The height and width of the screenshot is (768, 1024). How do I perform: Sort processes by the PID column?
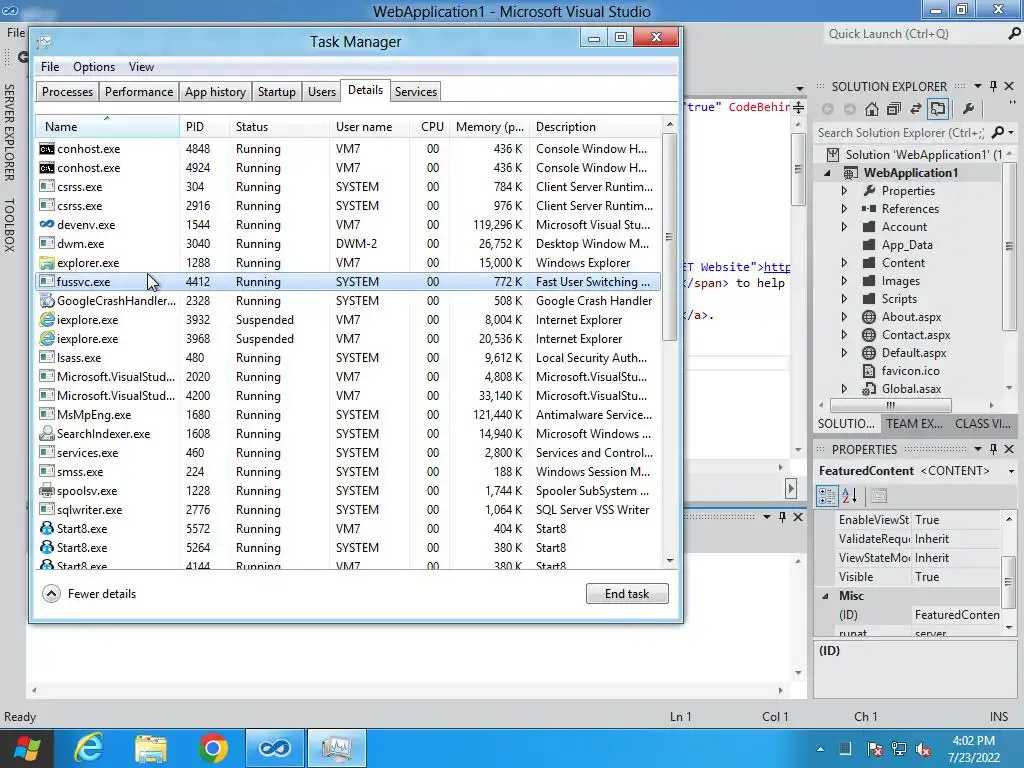click(x=204, y=127)
